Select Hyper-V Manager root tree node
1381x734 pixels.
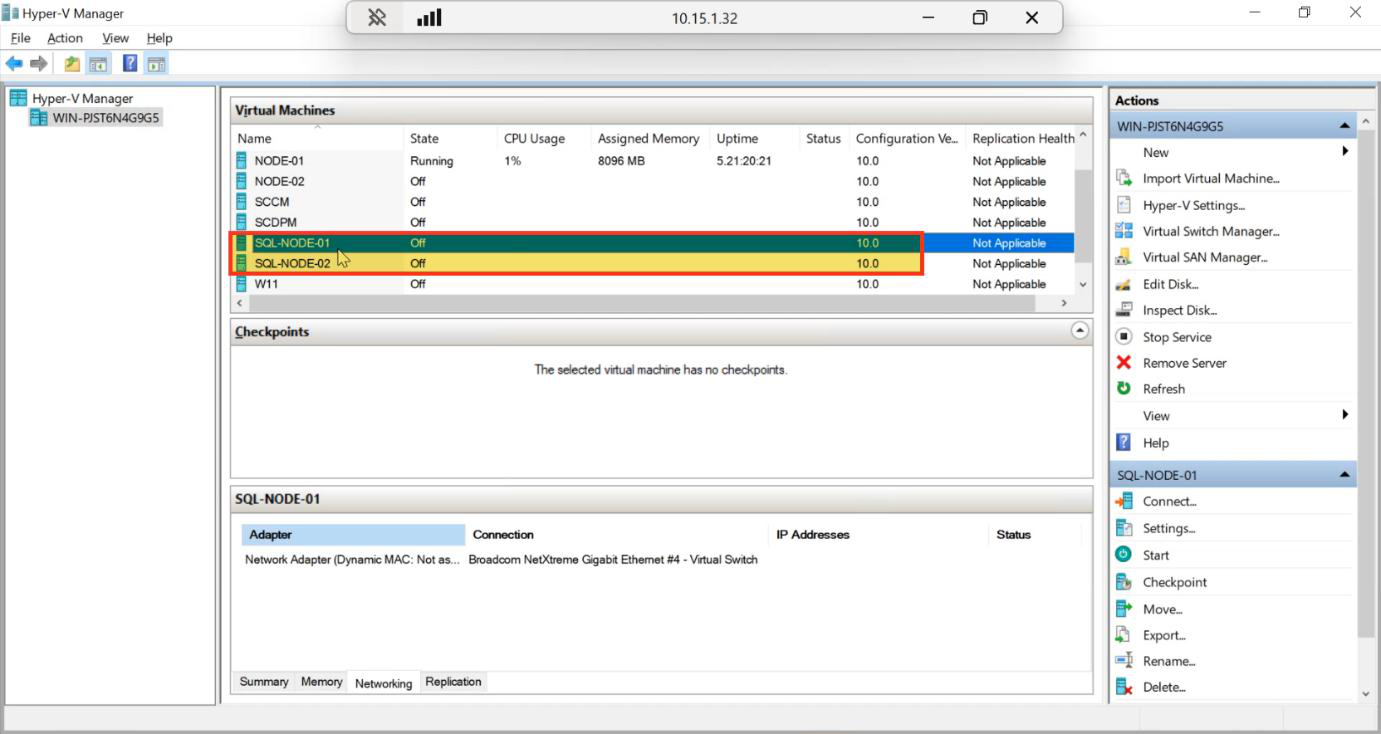[82, 98]
